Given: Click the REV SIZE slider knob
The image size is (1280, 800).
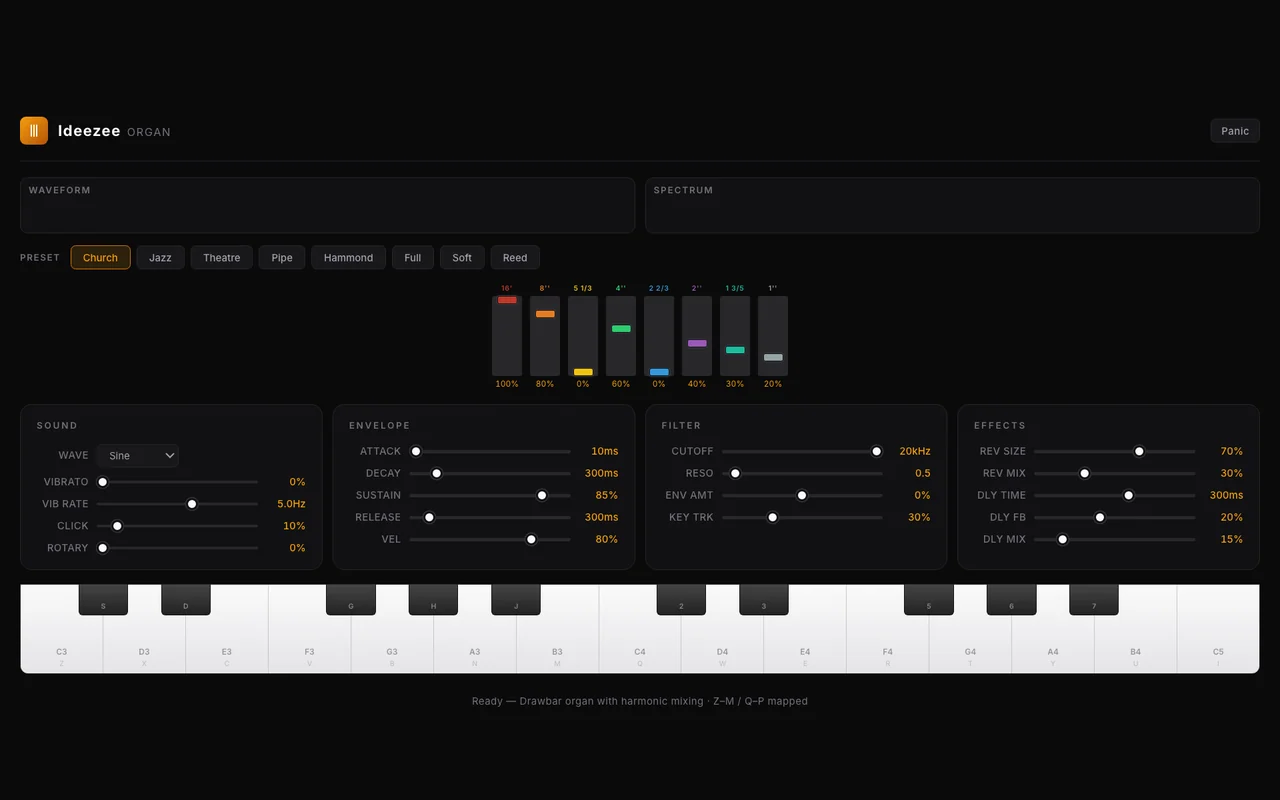Looking at the screenshot, I should point(1139,451).
